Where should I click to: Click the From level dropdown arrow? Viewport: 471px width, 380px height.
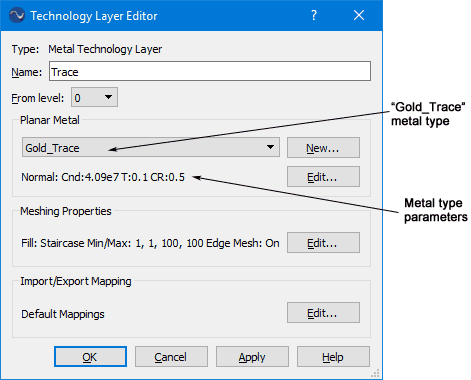click(x=108, y=97)
